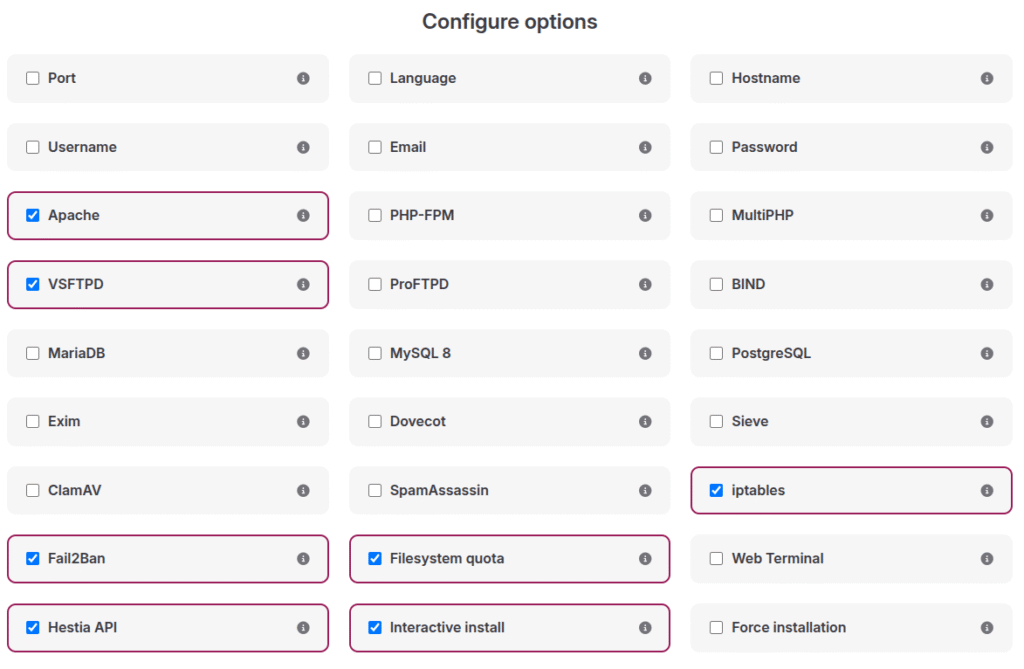Click the info icon next to BIND

(987, 285)
